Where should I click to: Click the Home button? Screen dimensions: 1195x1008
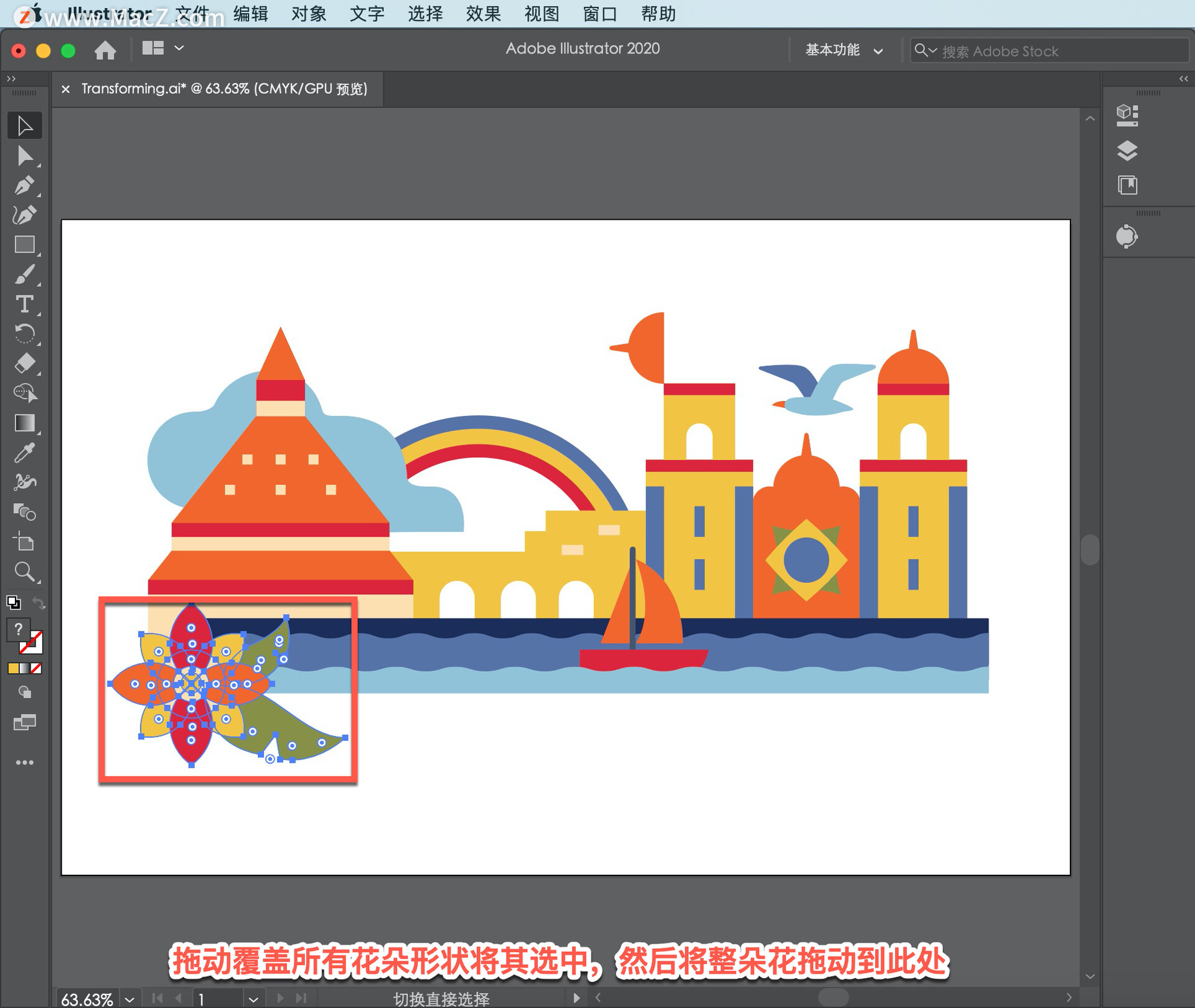[x=105, y=50]
